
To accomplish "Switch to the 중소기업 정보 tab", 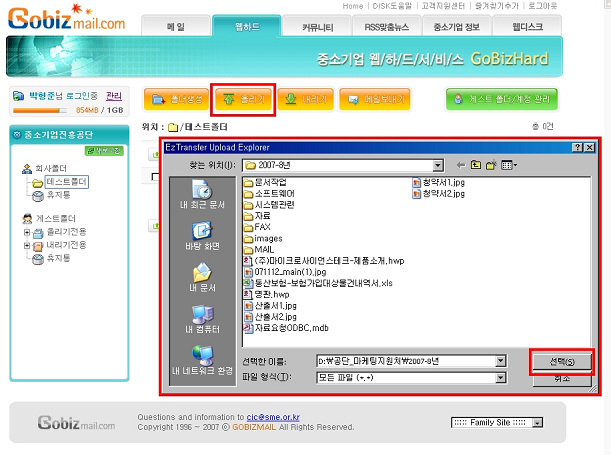I will coord(457,27).
